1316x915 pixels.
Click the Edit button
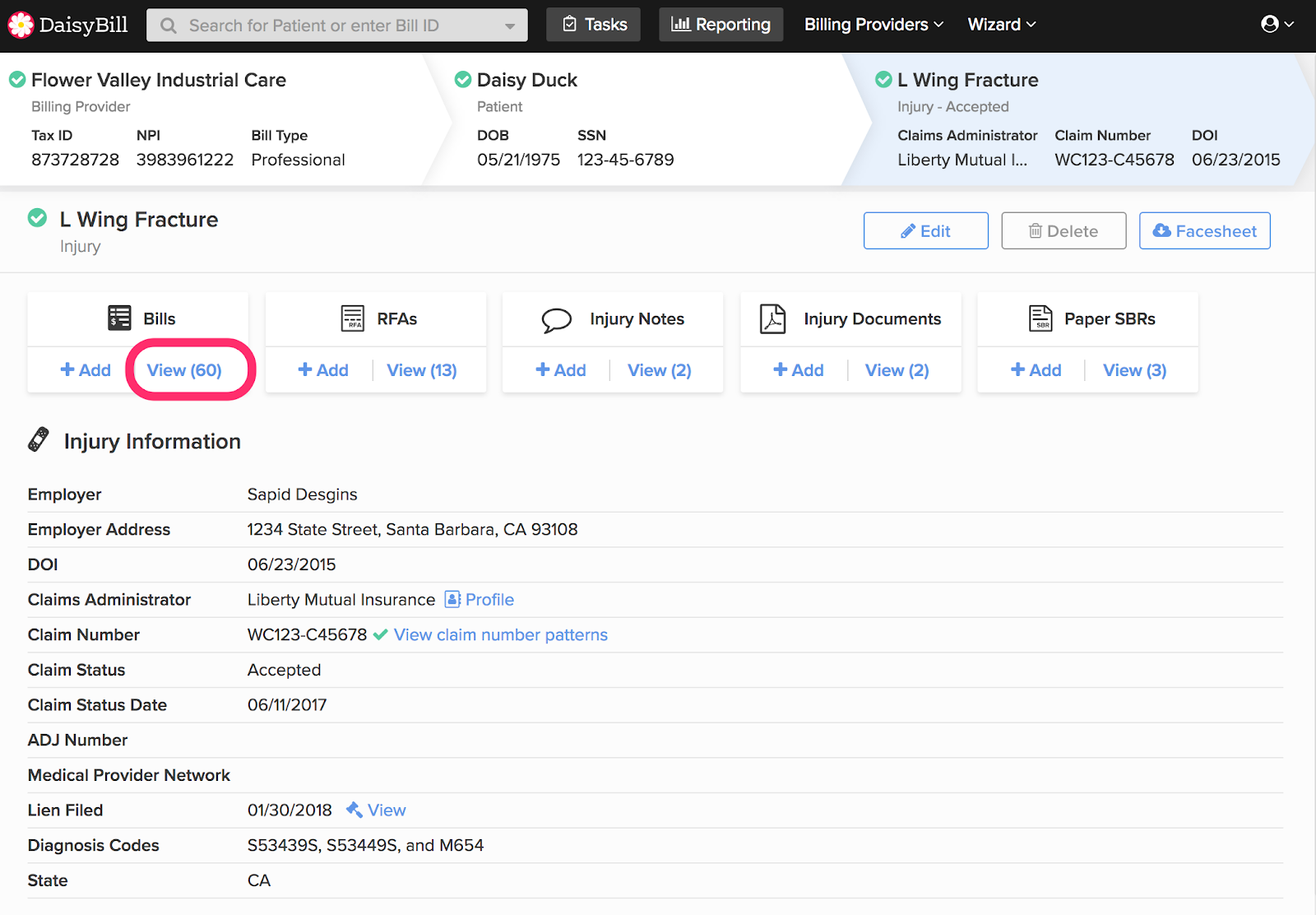[926, 231]
